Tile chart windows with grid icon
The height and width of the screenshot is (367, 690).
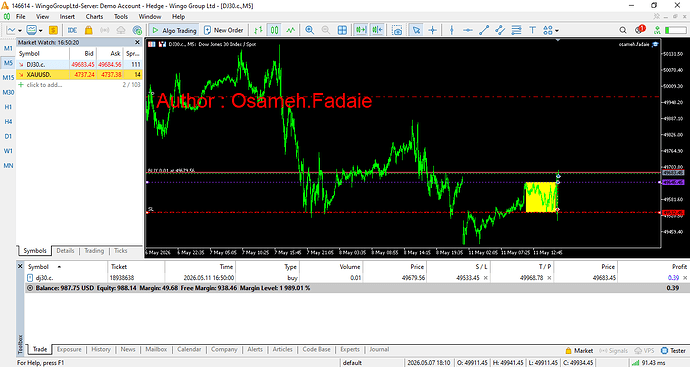(x=342, y=30)
